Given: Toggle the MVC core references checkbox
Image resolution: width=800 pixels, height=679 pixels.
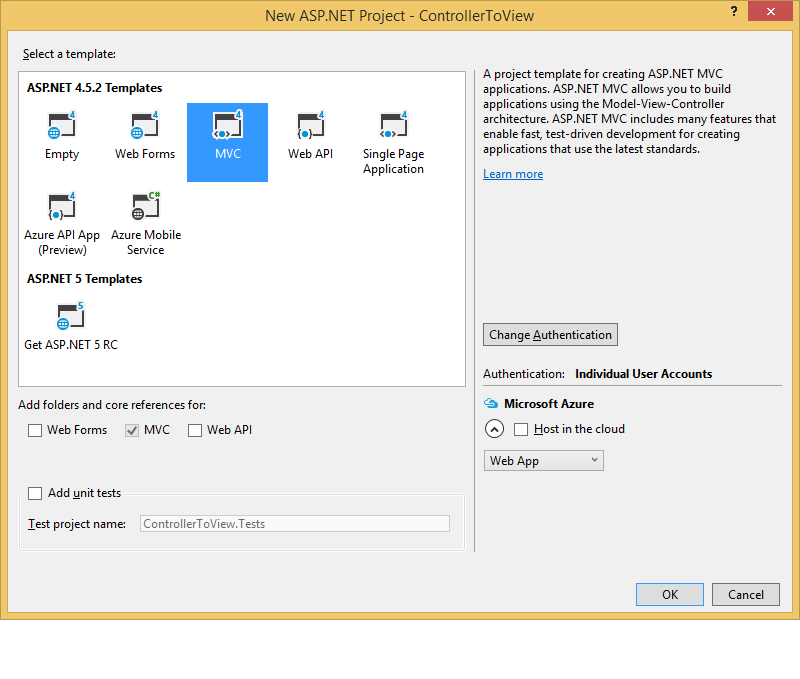Looking at the screenshot, I should pos(132,431).
